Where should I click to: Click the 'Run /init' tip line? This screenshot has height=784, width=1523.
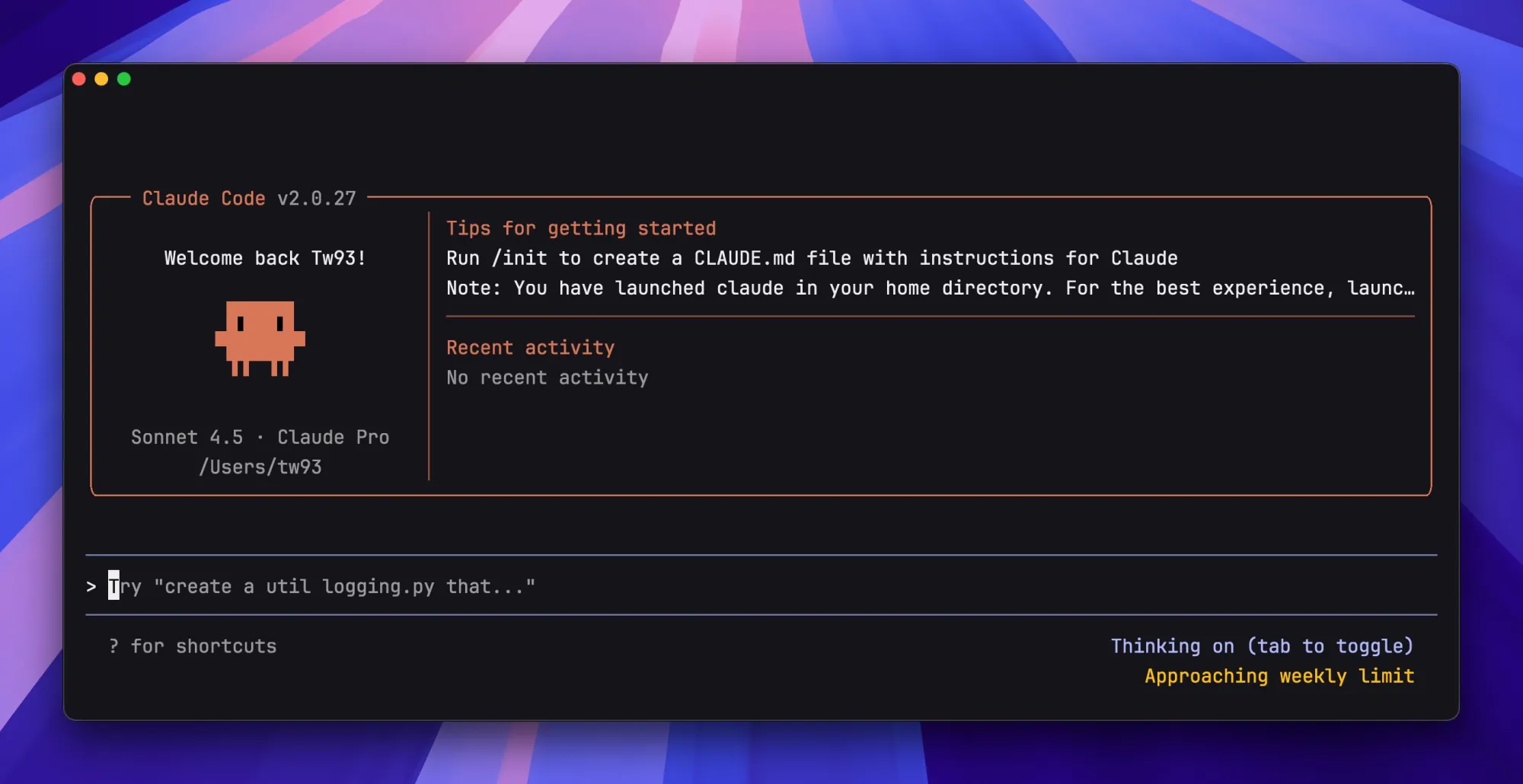point(811,258)
